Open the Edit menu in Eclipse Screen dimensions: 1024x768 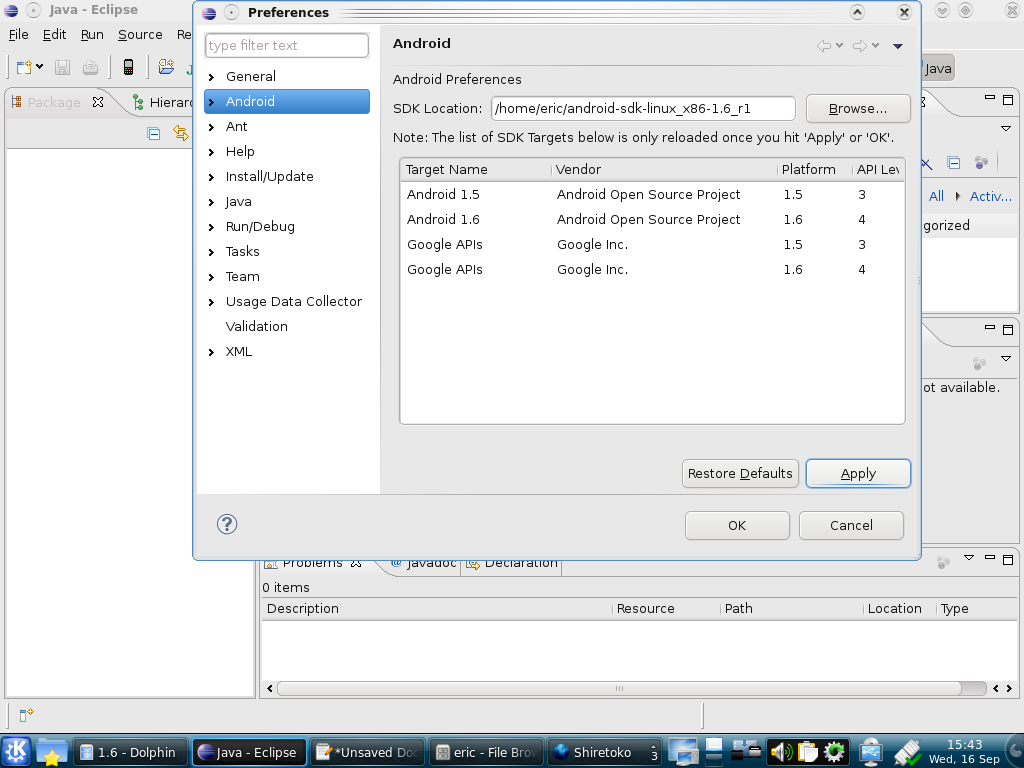pyautogui.click(x=54, y=35)
